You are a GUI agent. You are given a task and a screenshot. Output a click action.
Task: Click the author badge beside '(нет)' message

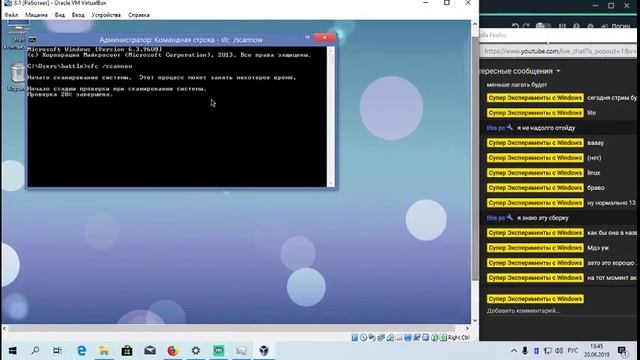(x=535, y=158)
